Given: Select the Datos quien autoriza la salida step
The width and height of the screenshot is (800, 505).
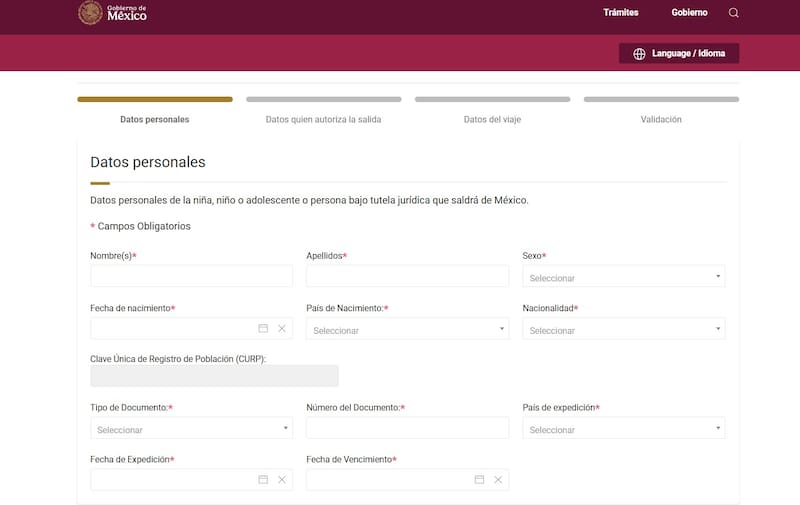Looking at the screenshot, I should coord(323,119).
